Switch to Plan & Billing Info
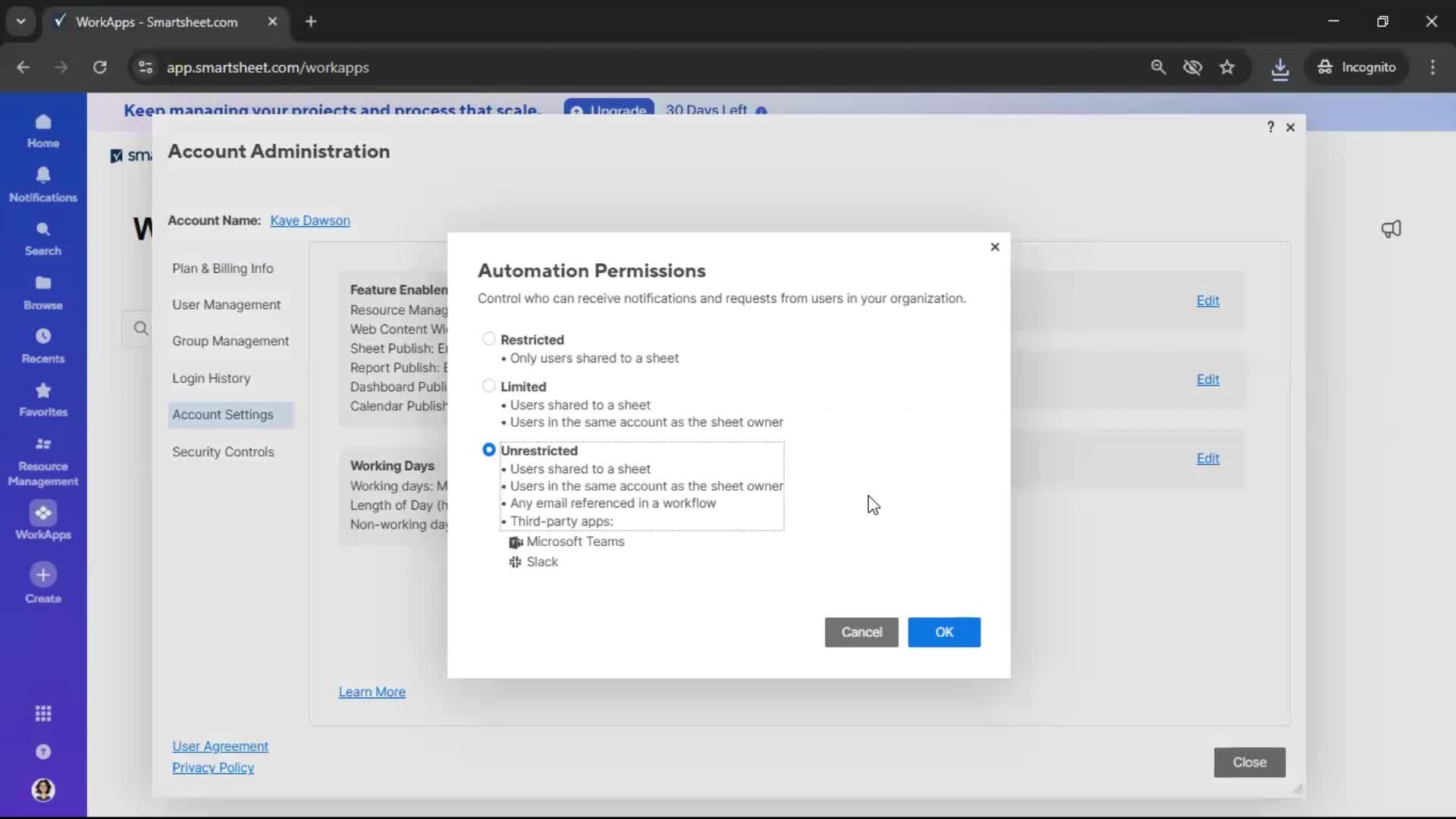The image size is (1456, 819). pyautogui.click(x=223, y=268)
